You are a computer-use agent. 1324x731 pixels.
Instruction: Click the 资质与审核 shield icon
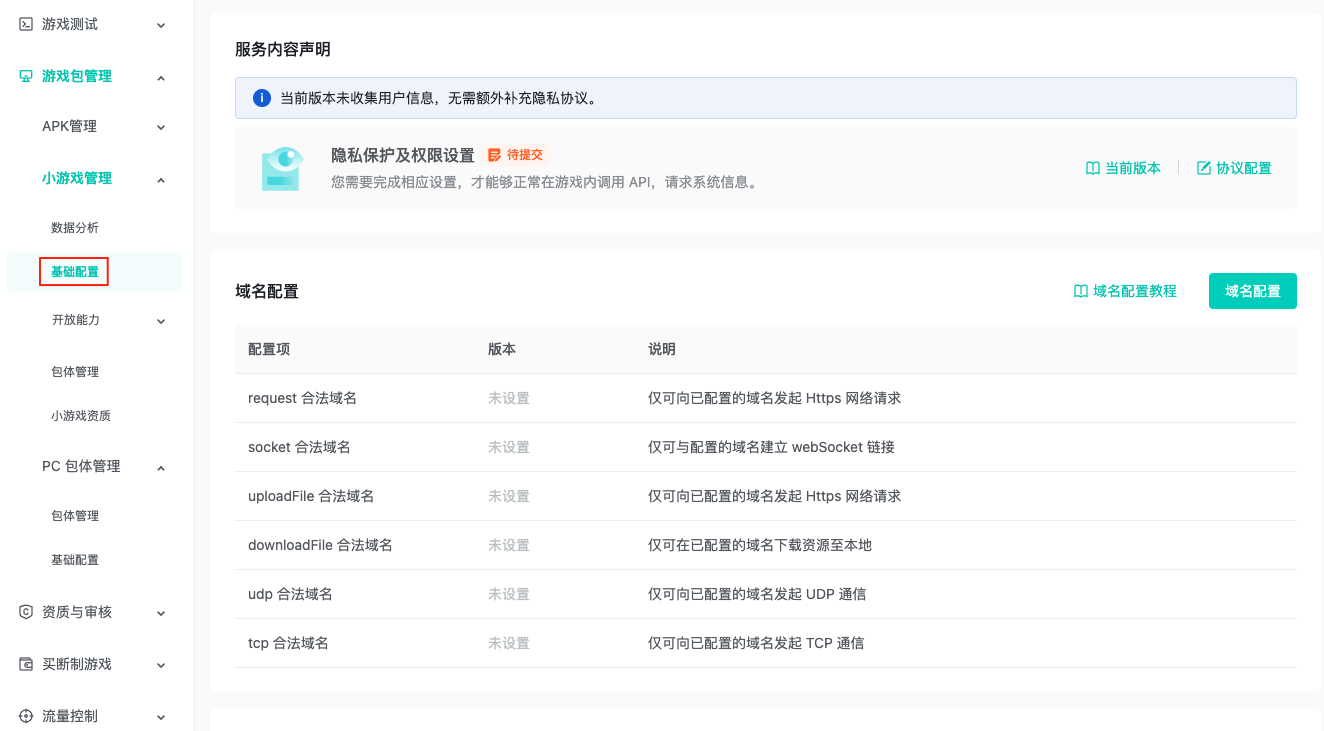tap(26, 612)
